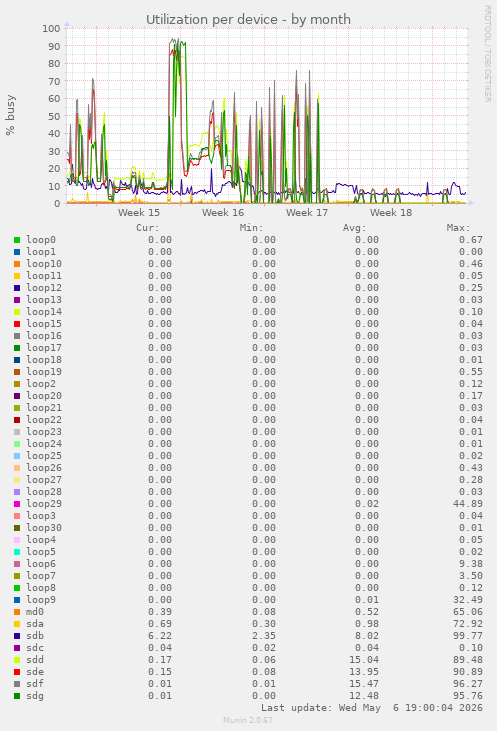Click the 'Week 18' axis label
Viewport: 497px width, 731px height.
[391, 213]
